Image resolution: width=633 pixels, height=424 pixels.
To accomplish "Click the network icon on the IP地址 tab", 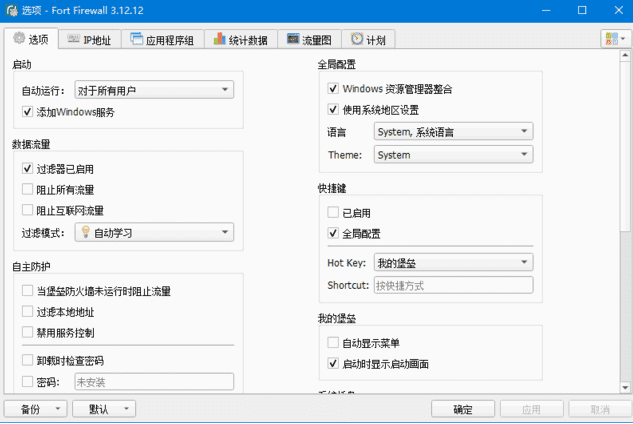I will click(73, 39).
